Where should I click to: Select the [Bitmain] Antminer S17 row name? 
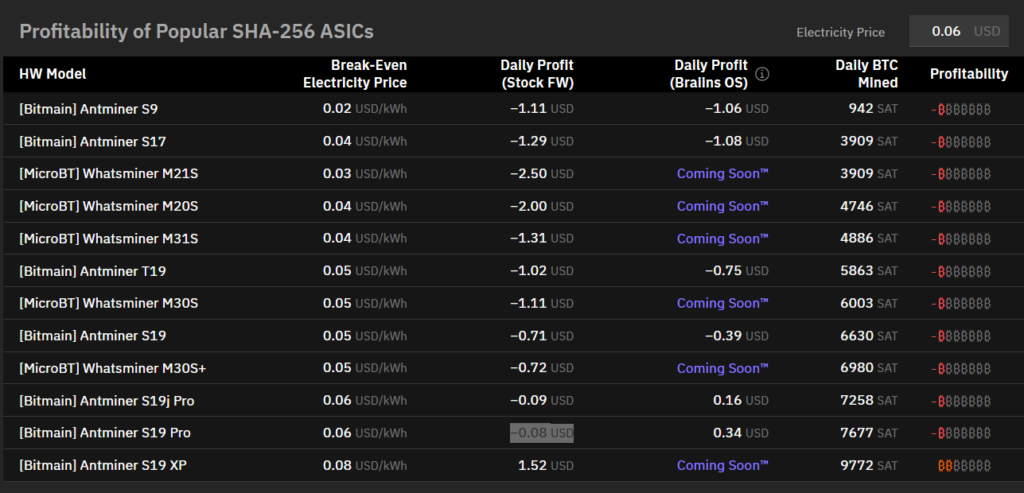(x=92, y=142)
